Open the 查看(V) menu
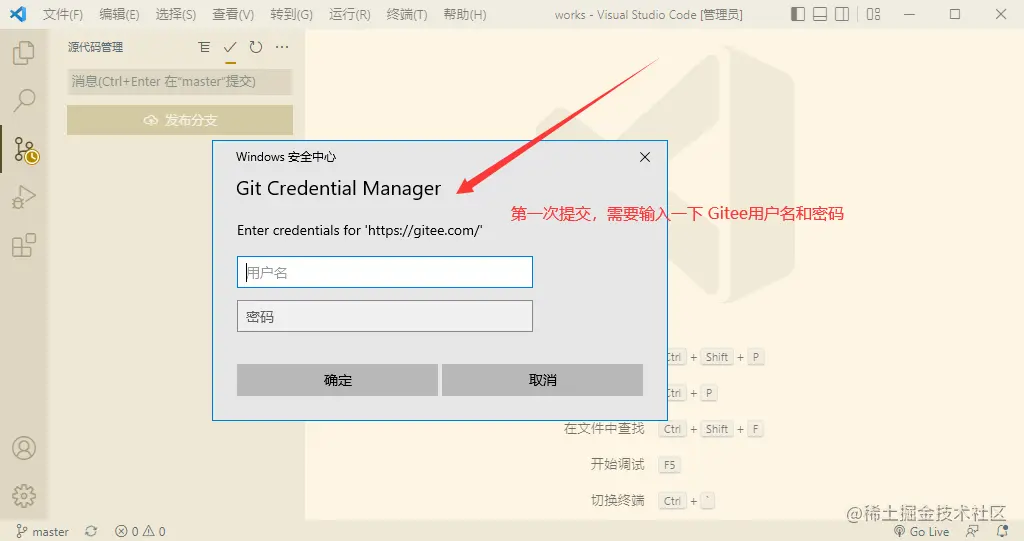Screen dimensions: 1024x541 click(233, 14)
